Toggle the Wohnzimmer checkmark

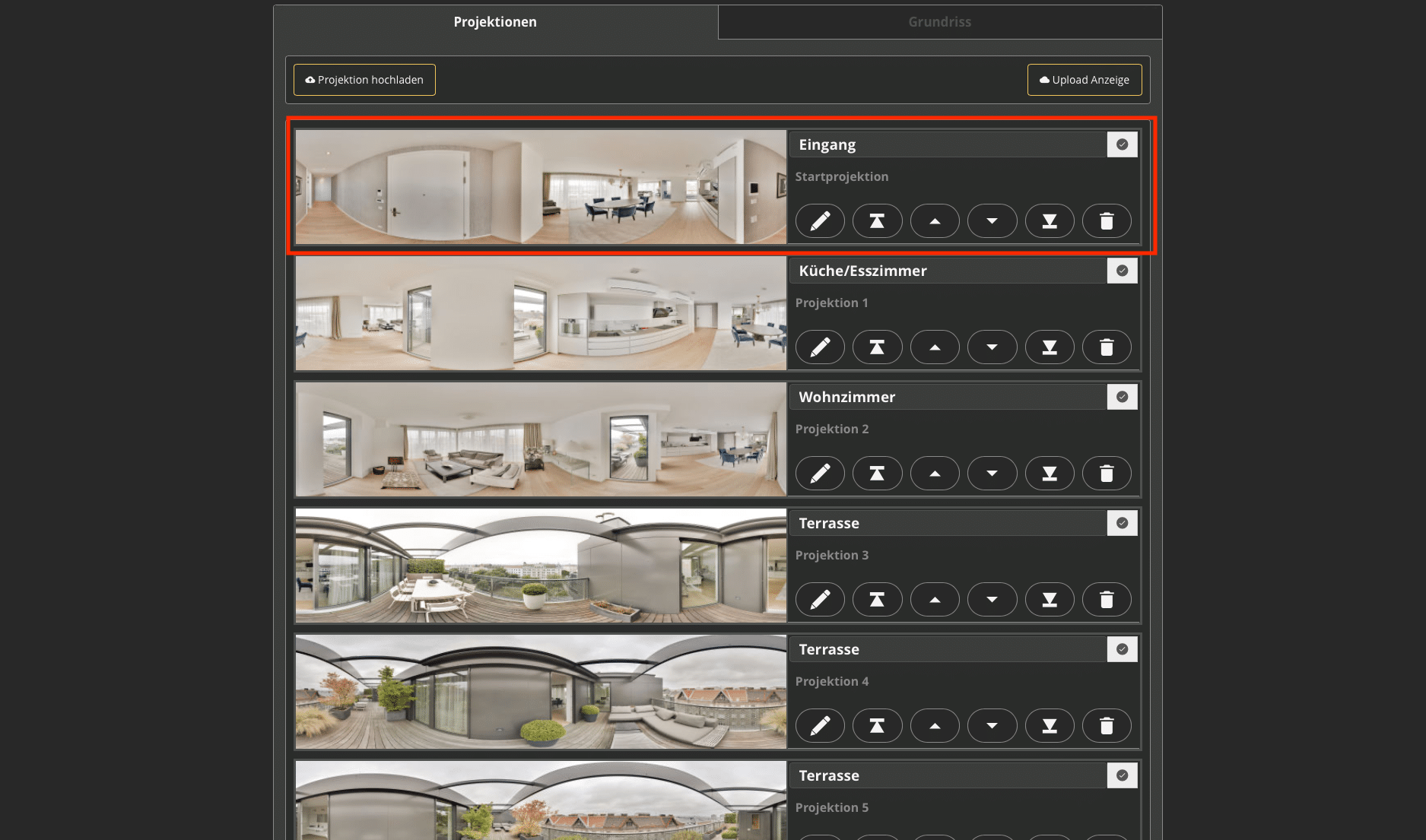[x=1122, y=397]
